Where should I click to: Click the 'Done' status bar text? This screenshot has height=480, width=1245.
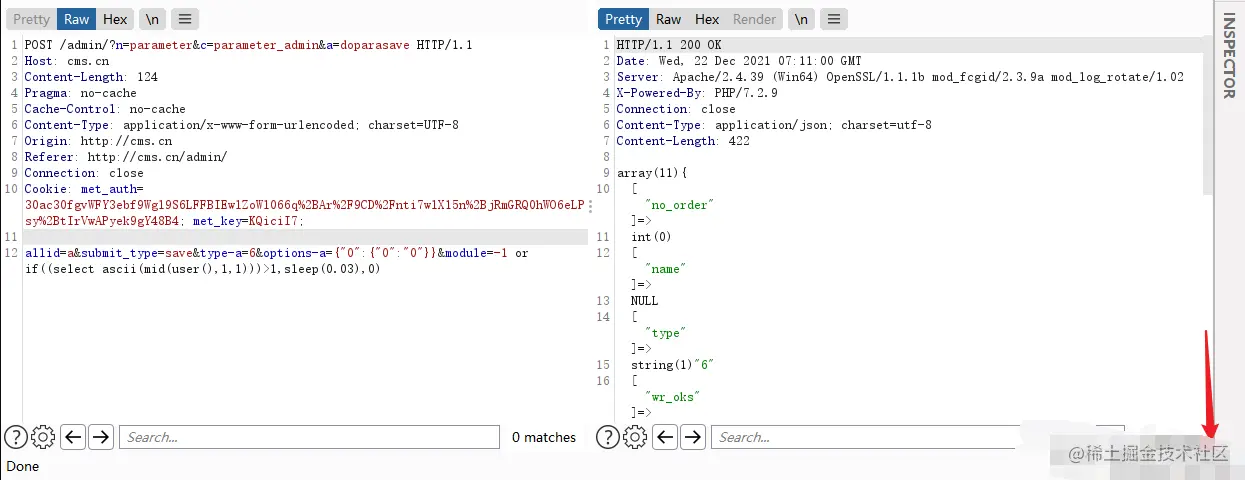(x=22, y=466)
